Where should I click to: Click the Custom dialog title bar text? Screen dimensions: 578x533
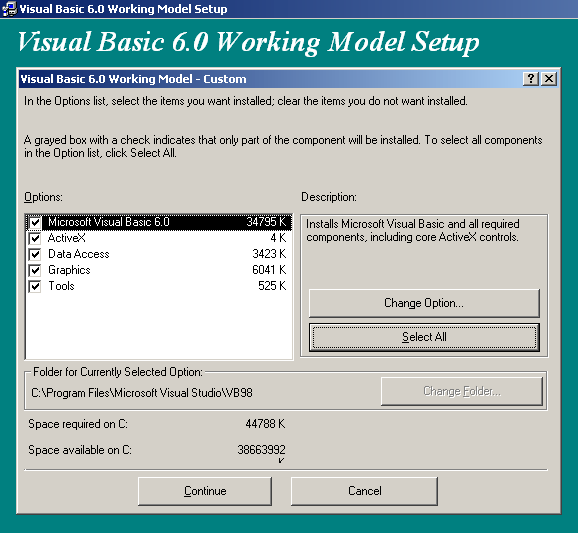(x=133, y=79)
